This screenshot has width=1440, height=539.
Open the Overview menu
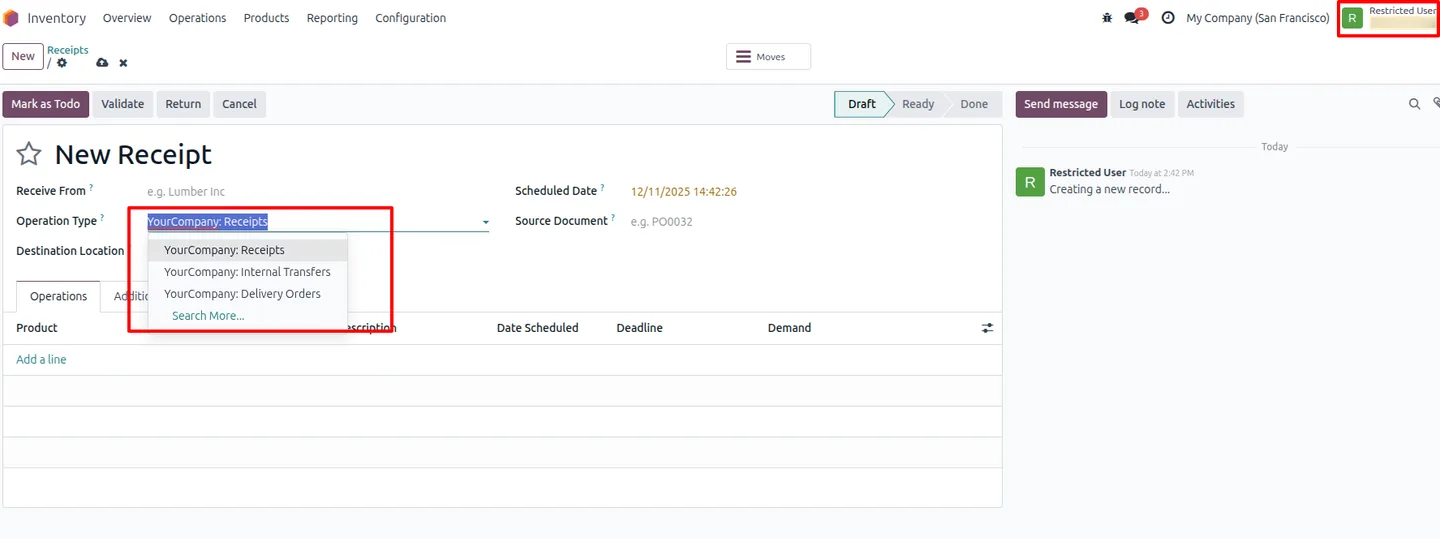coord(127,18)
